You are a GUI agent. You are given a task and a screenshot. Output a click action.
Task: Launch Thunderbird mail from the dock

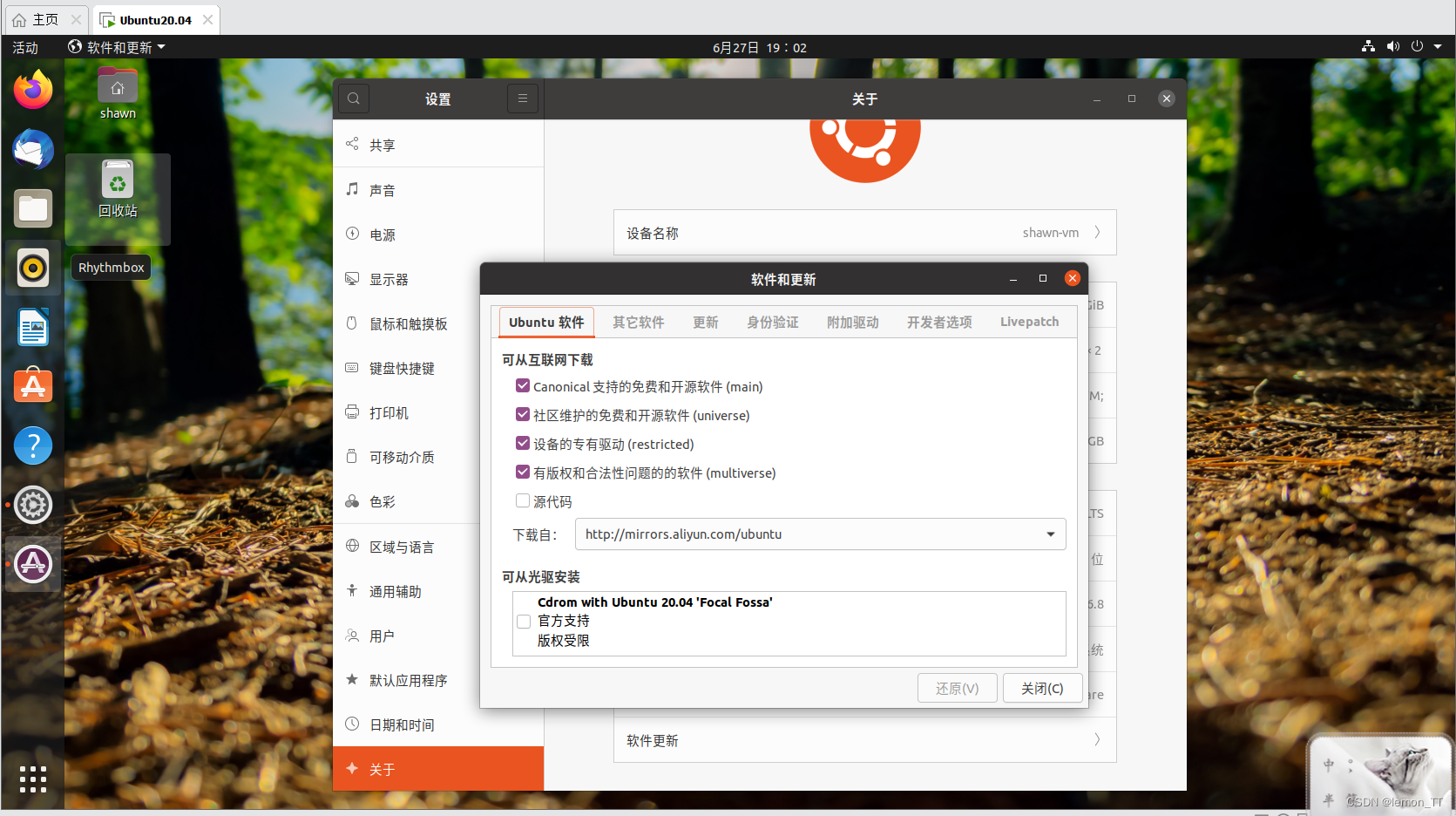pos(33,149)
